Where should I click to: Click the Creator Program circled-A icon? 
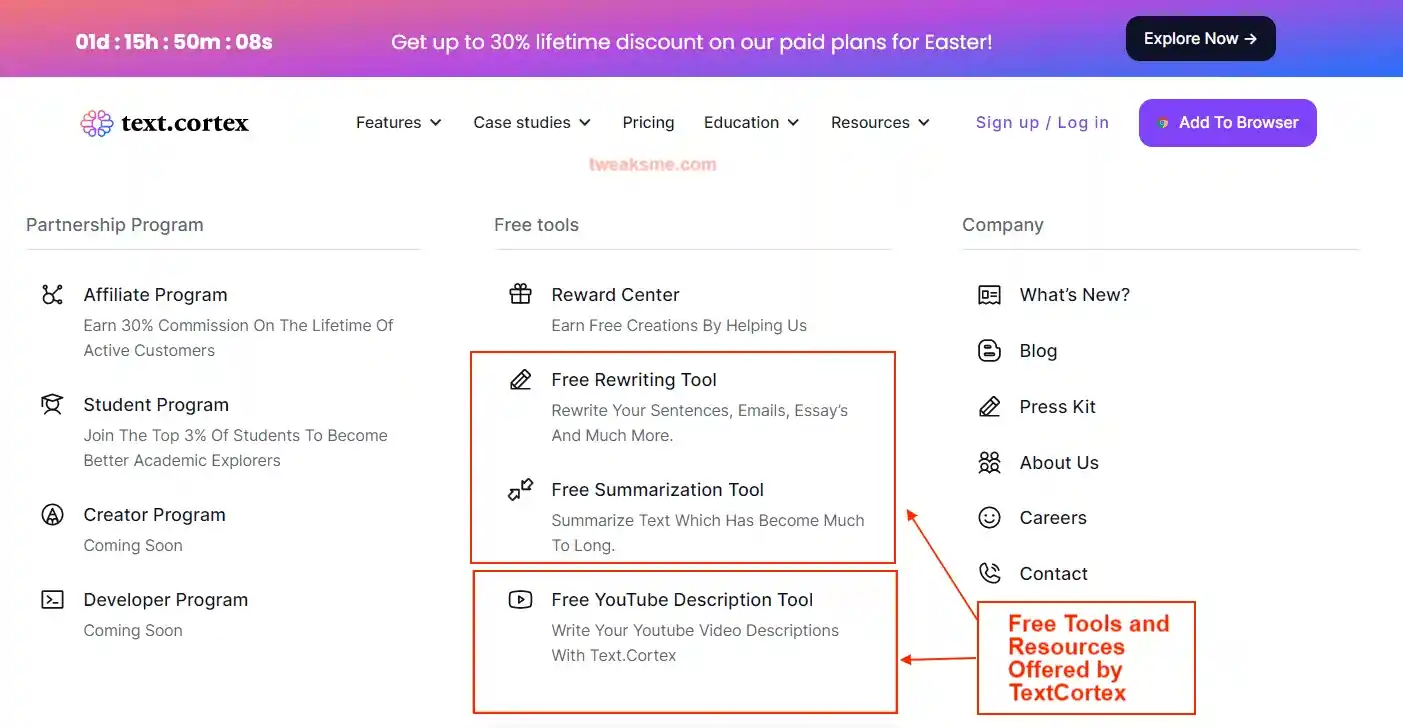[x=52, y=514]
